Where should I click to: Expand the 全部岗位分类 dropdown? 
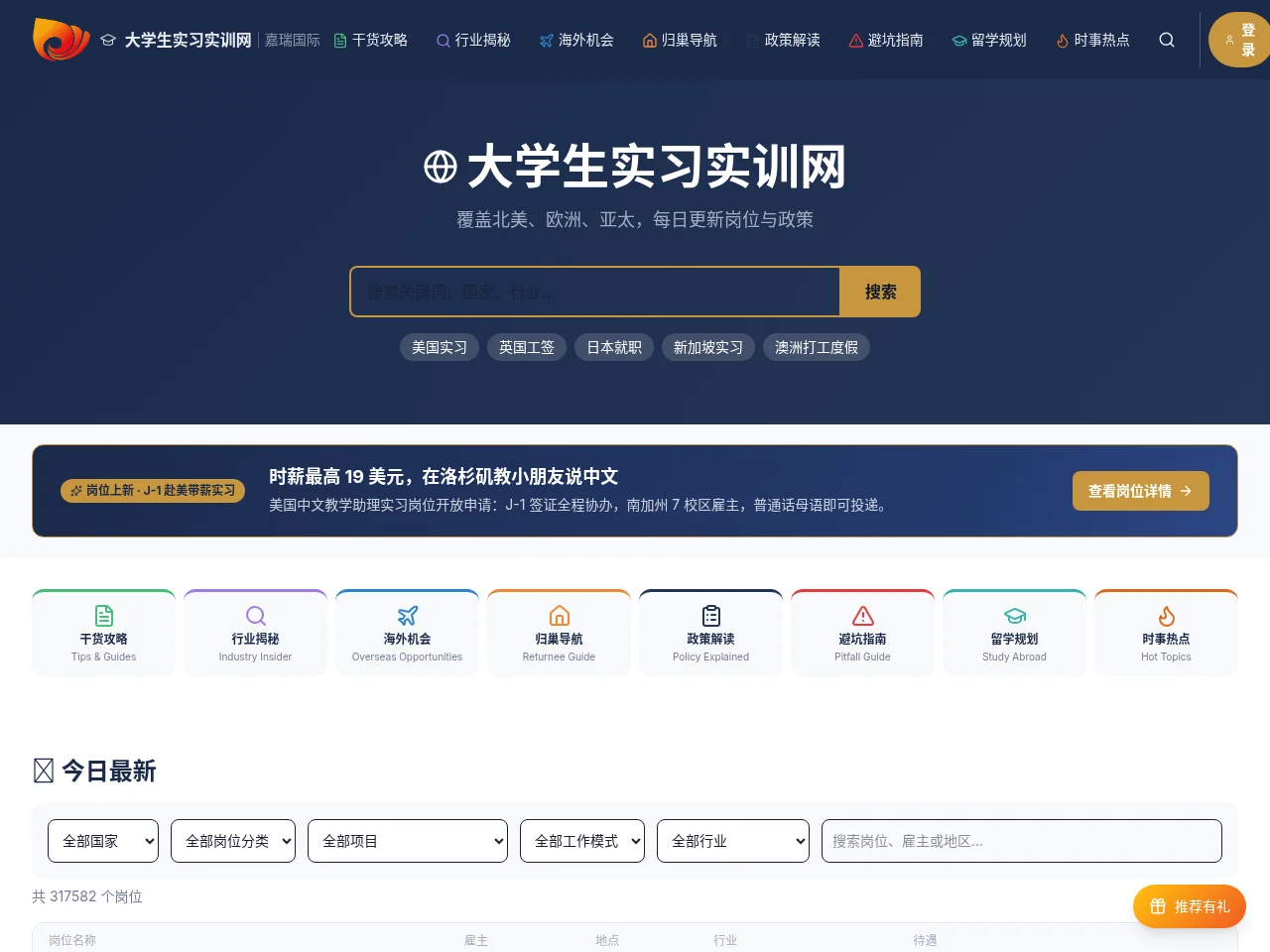click(x=233, y=841)
